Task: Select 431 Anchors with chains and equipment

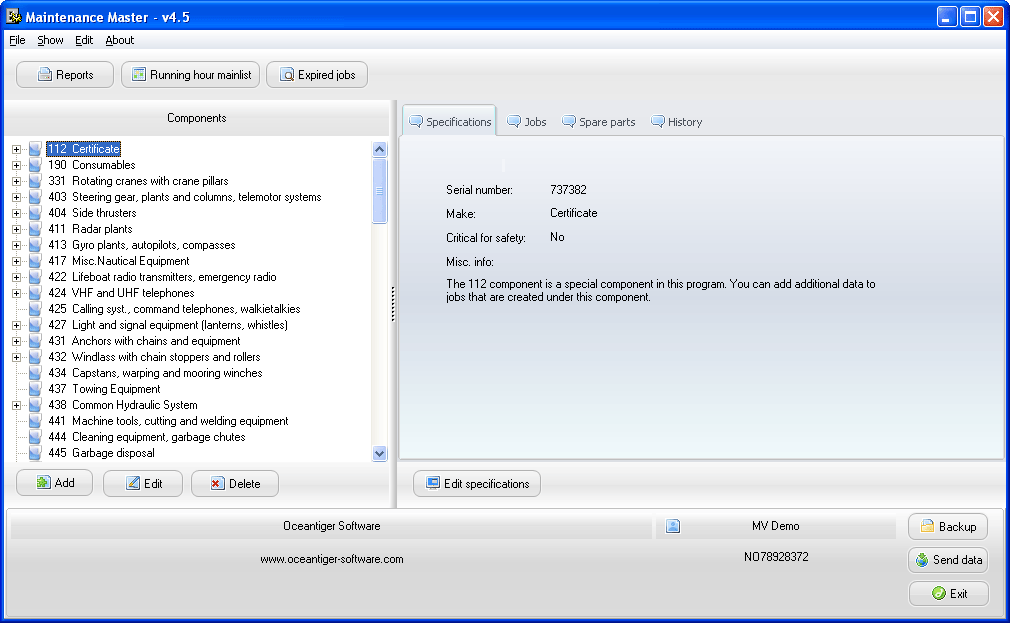Action: pyautogui.click(x=144, y=341)
